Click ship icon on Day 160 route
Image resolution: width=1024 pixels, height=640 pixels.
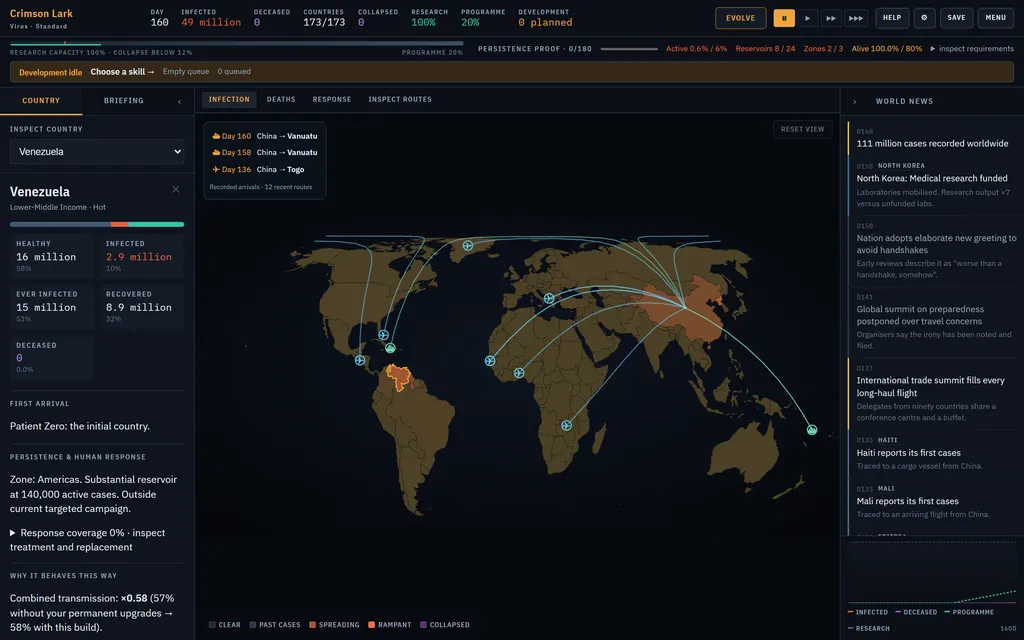click(216, 136)
